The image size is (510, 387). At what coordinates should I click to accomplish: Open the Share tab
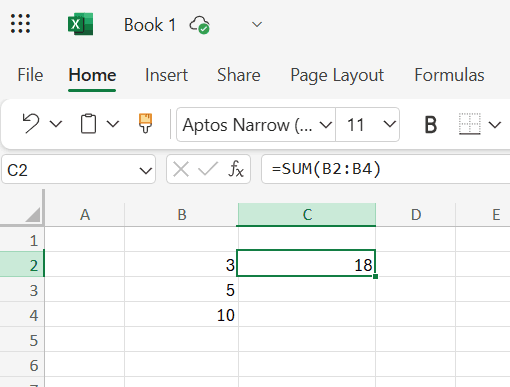(x=239, y=75)
